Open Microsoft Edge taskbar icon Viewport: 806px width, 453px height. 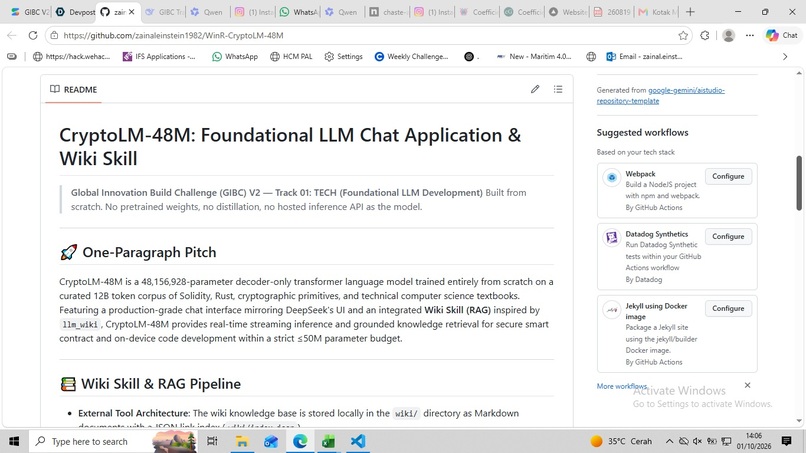(300, 441)
